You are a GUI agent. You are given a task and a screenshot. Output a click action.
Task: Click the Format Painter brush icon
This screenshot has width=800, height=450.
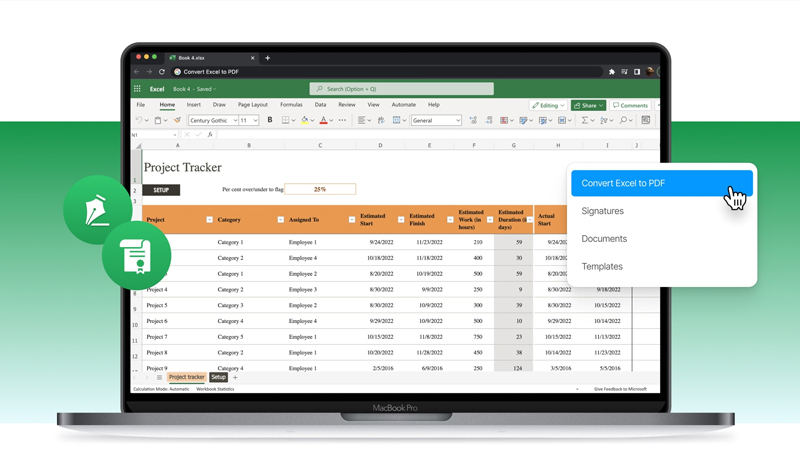point(177,120)
